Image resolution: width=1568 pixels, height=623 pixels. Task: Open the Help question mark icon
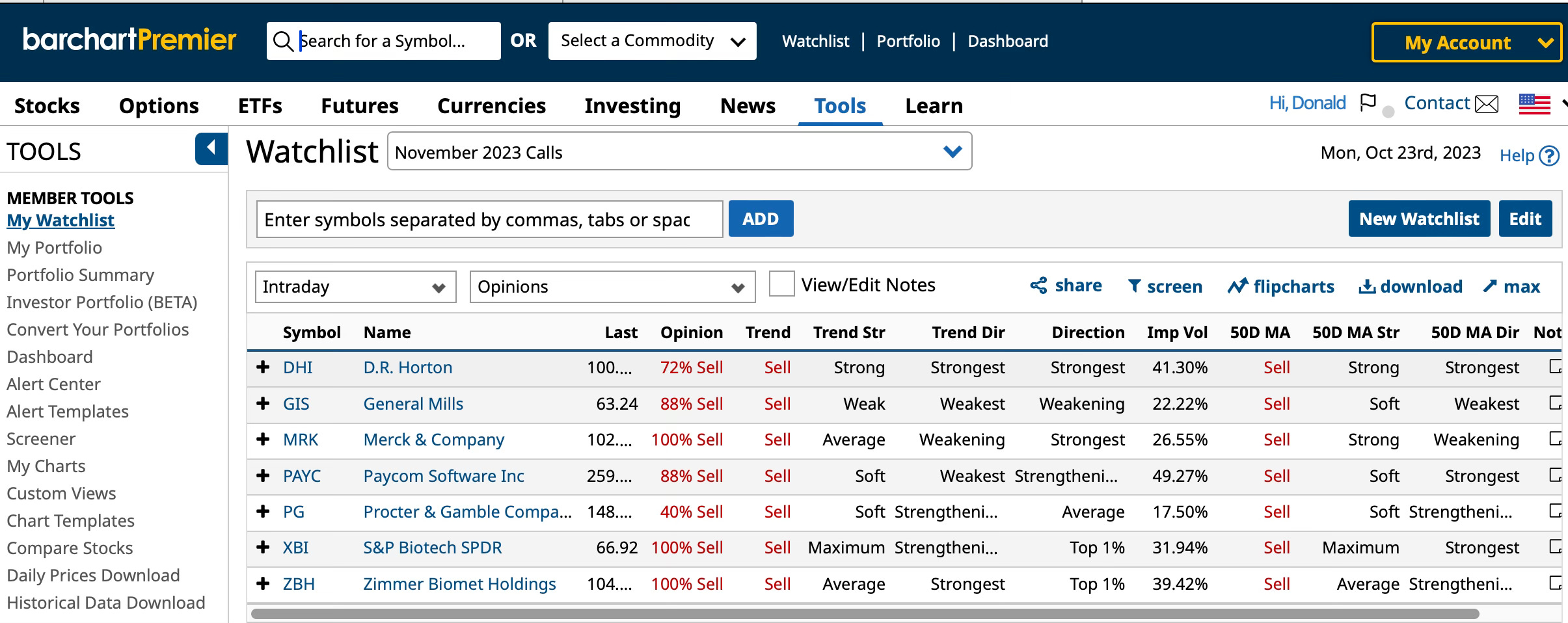coord(1550,156)
